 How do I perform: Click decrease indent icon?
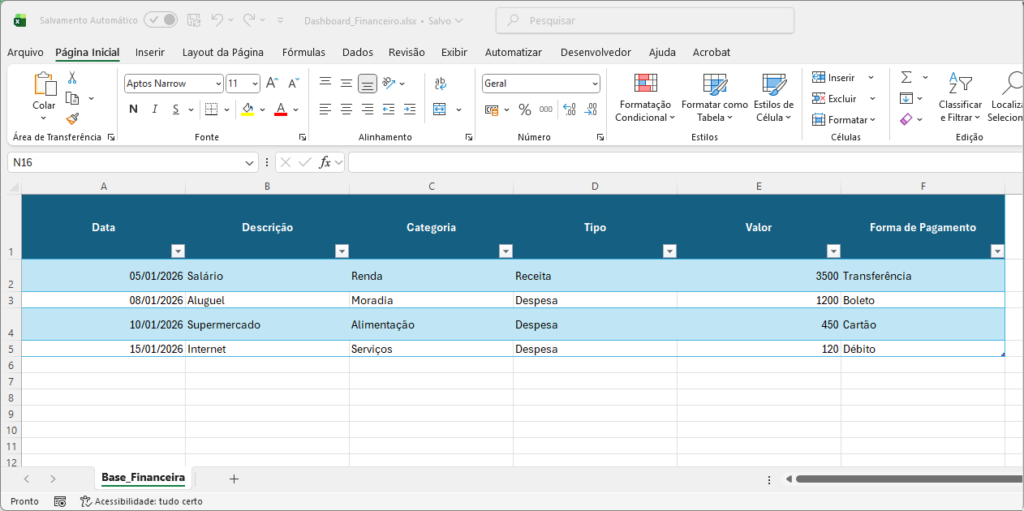[389, 109]
